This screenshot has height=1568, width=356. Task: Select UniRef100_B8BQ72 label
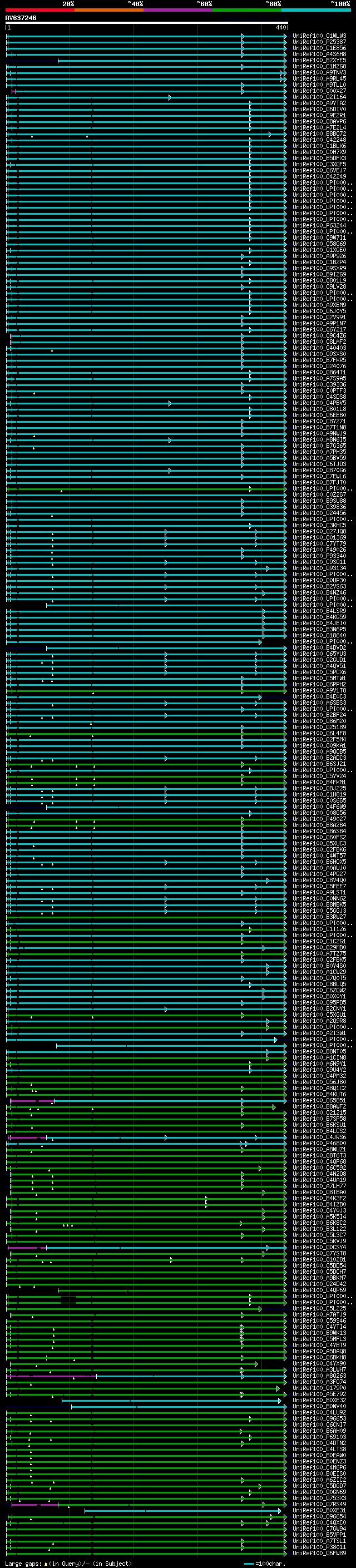tap(319, 134)
